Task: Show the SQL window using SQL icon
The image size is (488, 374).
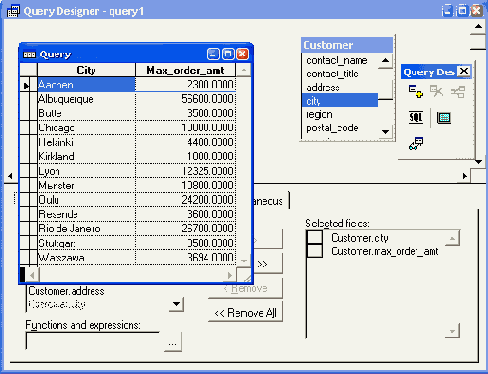Action: [x=416, y=117]
